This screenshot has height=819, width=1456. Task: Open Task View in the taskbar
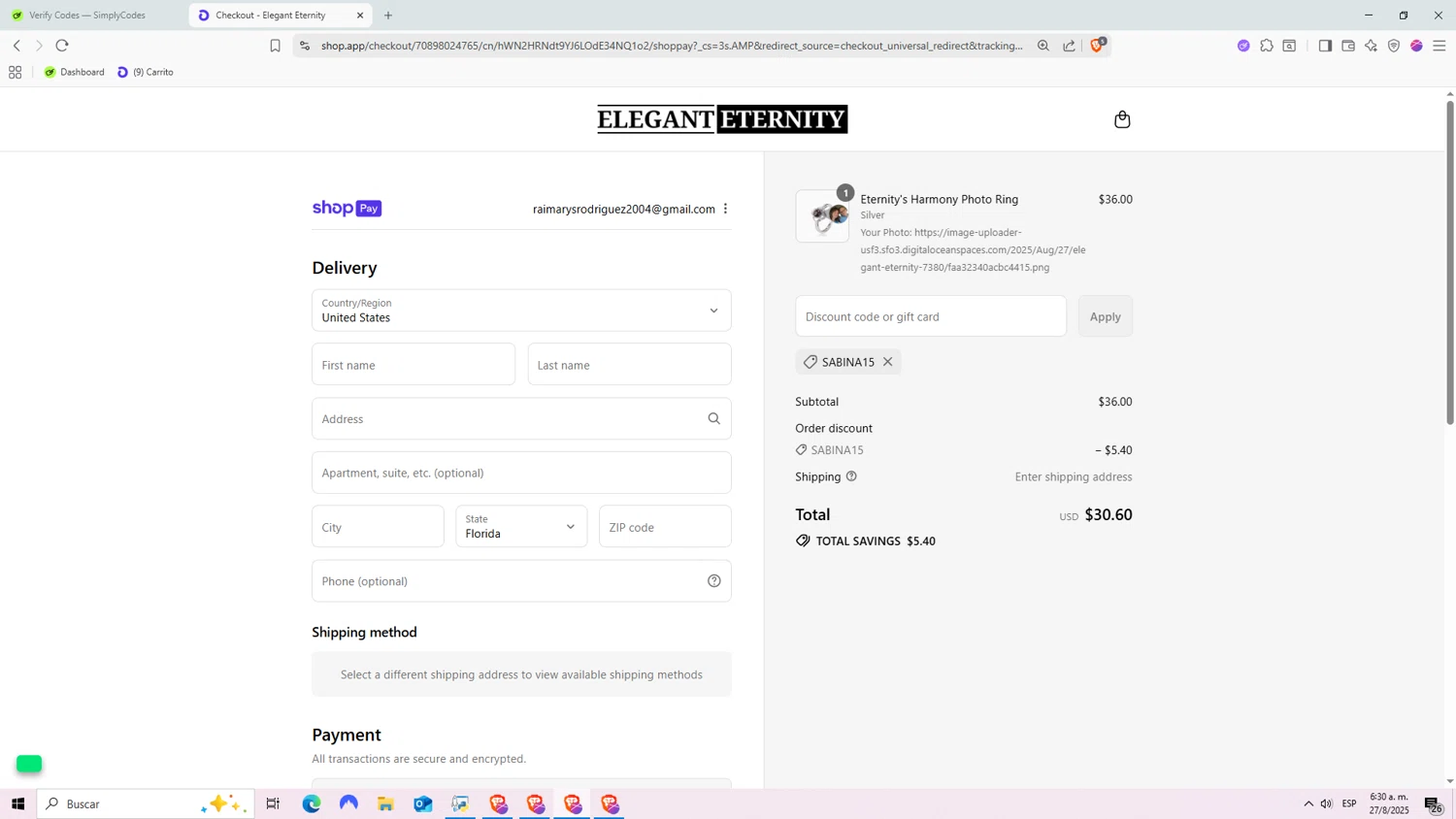[273, 803]
